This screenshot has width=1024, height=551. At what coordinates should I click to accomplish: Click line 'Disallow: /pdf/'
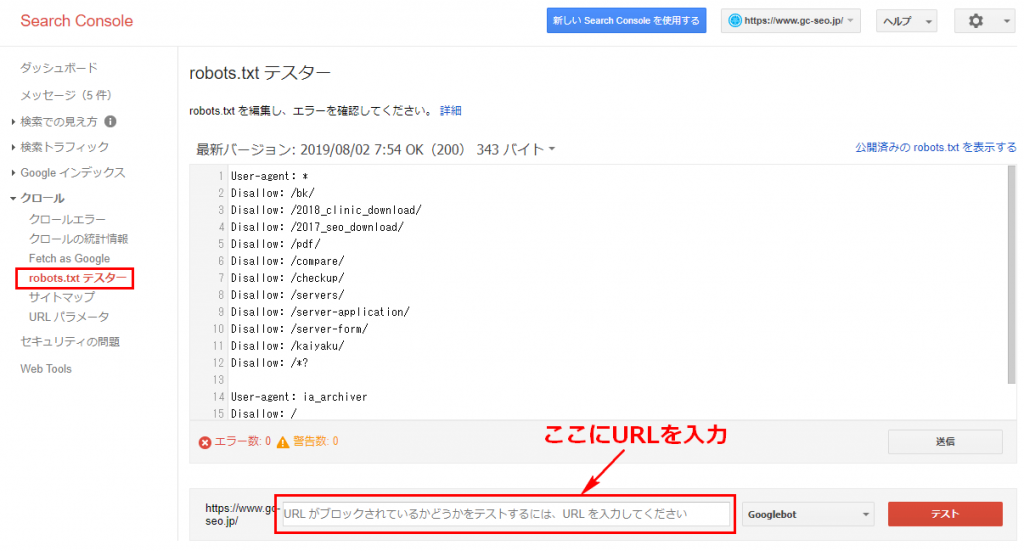[276, 244]
